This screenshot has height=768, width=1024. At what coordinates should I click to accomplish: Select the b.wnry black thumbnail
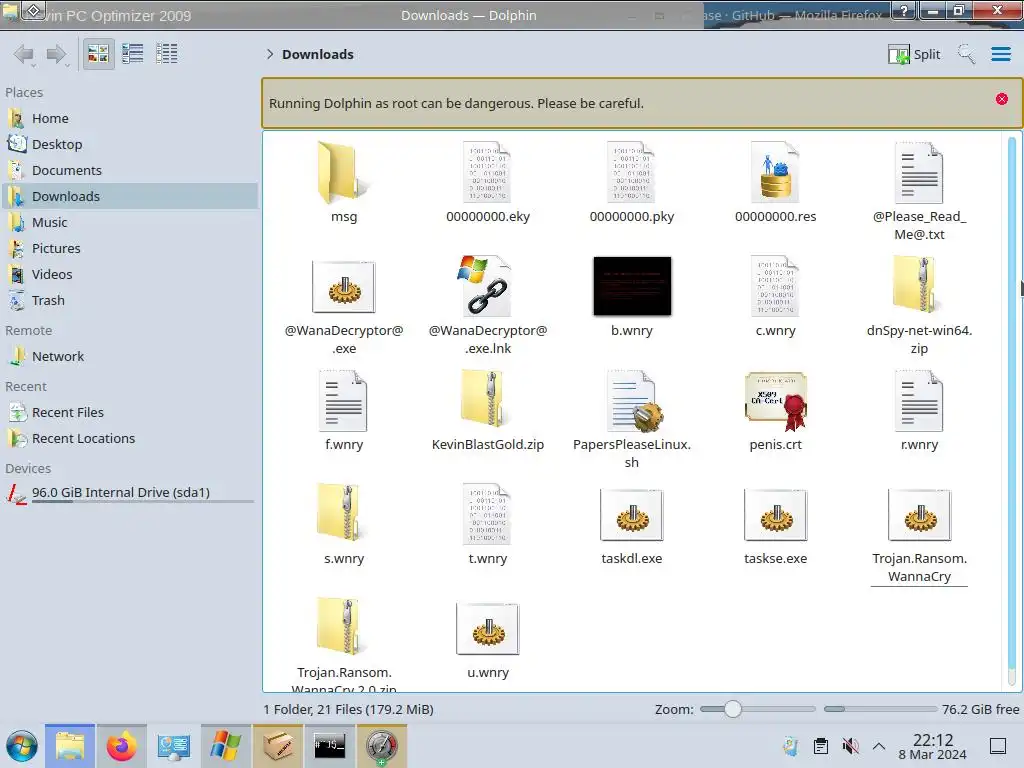632,286
